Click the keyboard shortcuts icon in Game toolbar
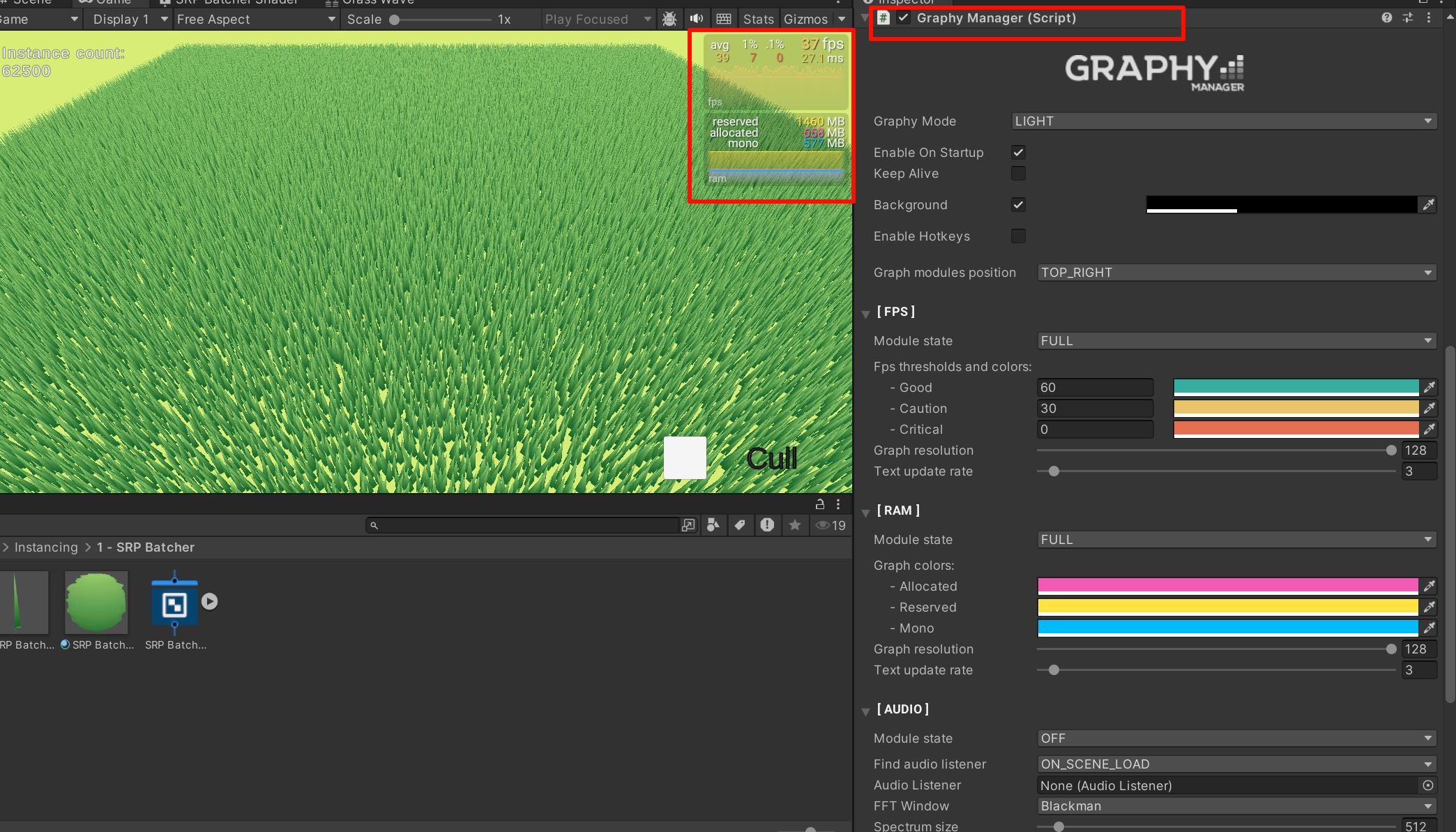1456x832 pixels. (x=724, y=19)
